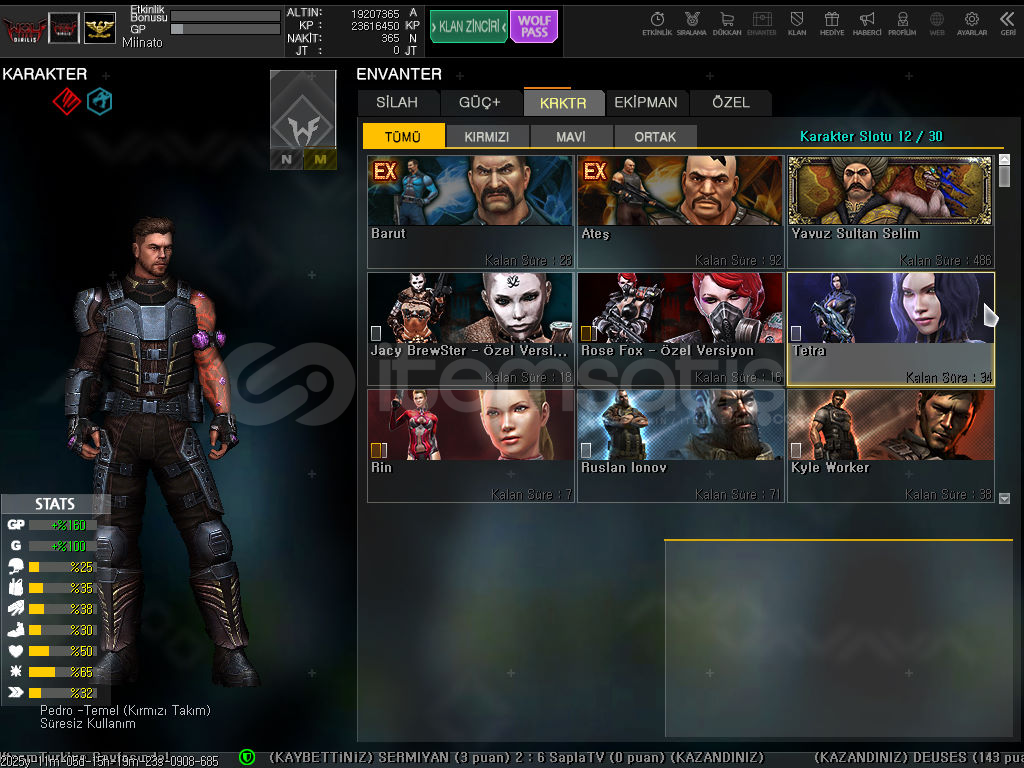
Task: Select the KRKTR tab
Action: [x=563, y=103]
